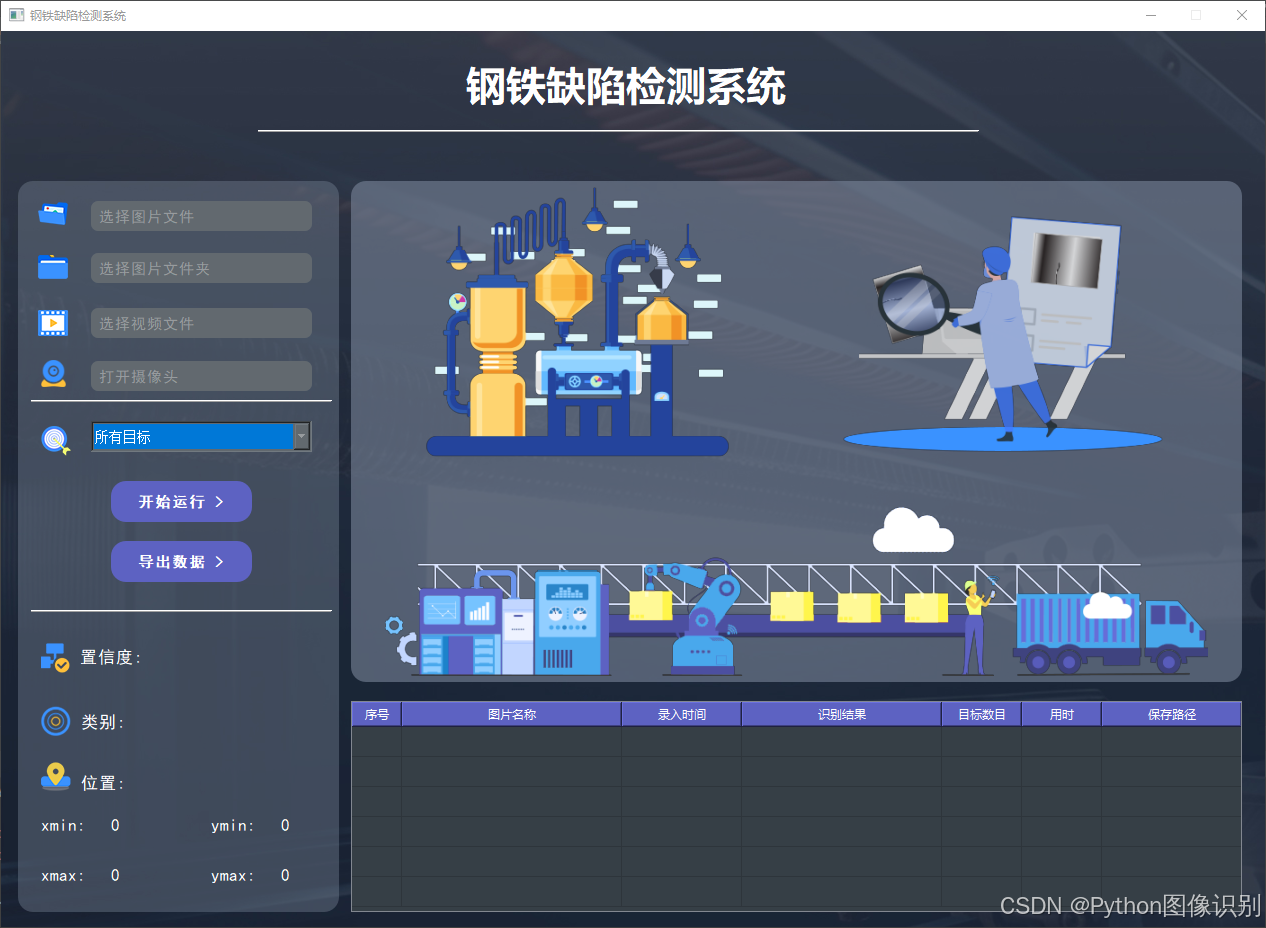Click the open image file folder icon
Viewport: 1266px width, 928px height.
52,214
